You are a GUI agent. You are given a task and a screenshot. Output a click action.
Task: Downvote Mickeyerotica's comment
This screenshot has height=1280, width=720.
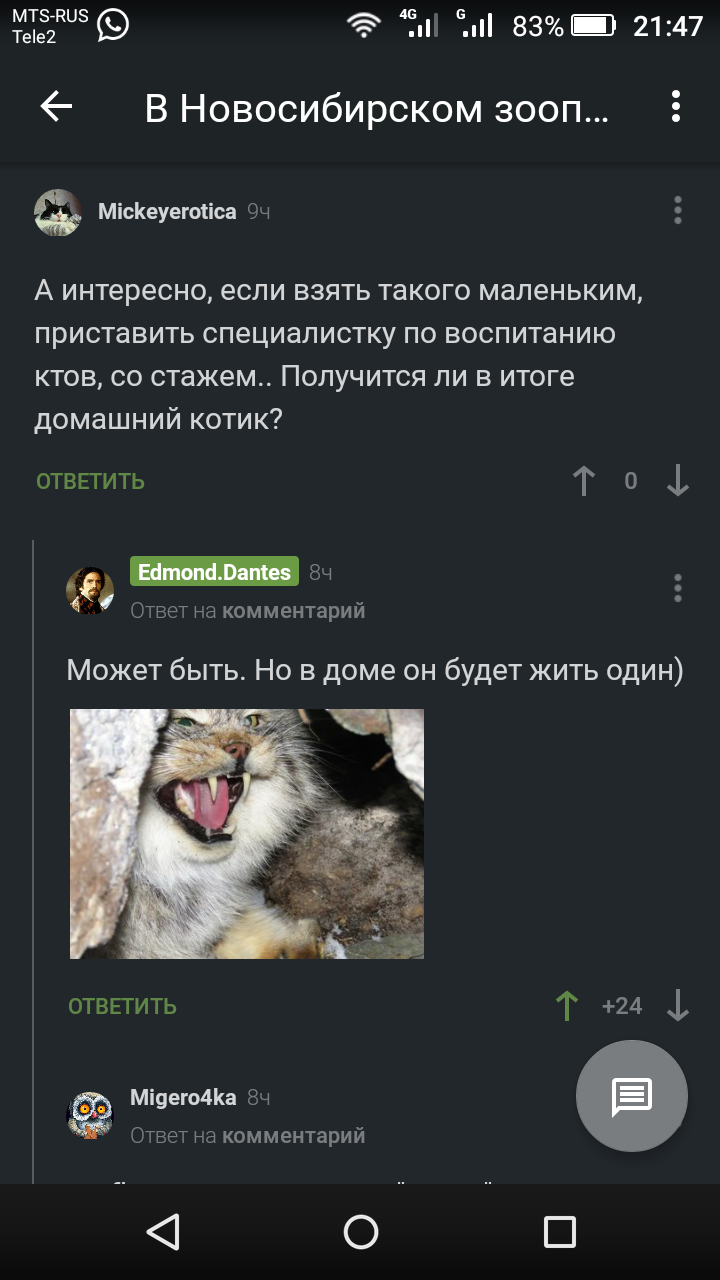point(678,481)
